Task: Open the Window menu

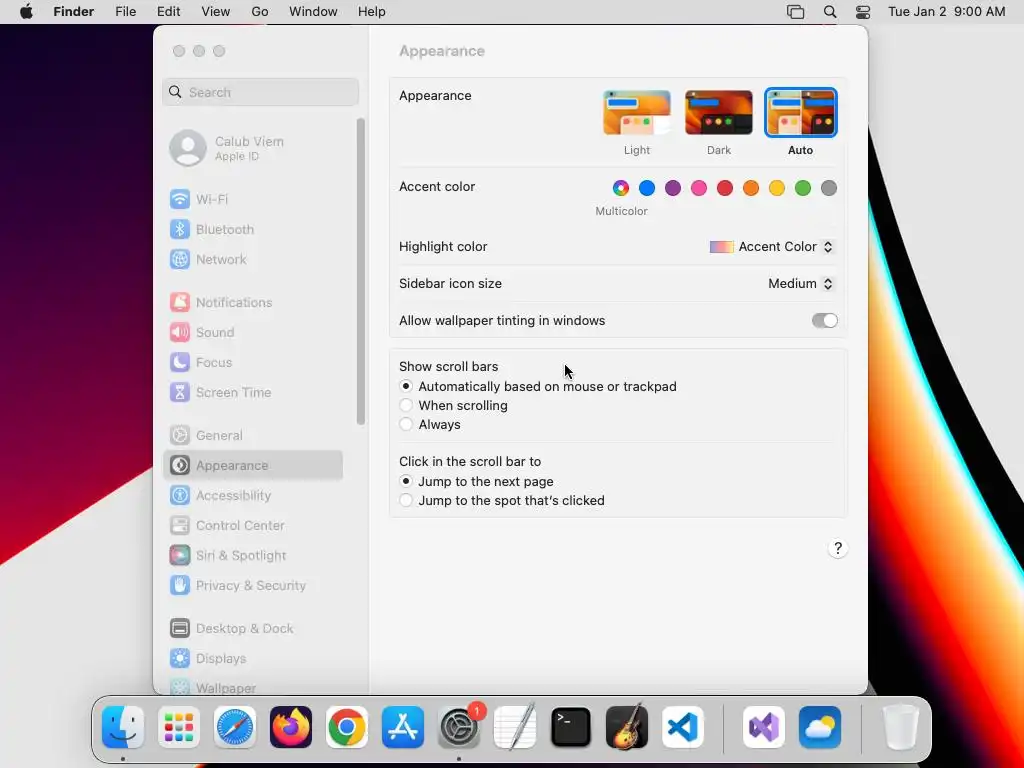Action: [x=313, y=12]
